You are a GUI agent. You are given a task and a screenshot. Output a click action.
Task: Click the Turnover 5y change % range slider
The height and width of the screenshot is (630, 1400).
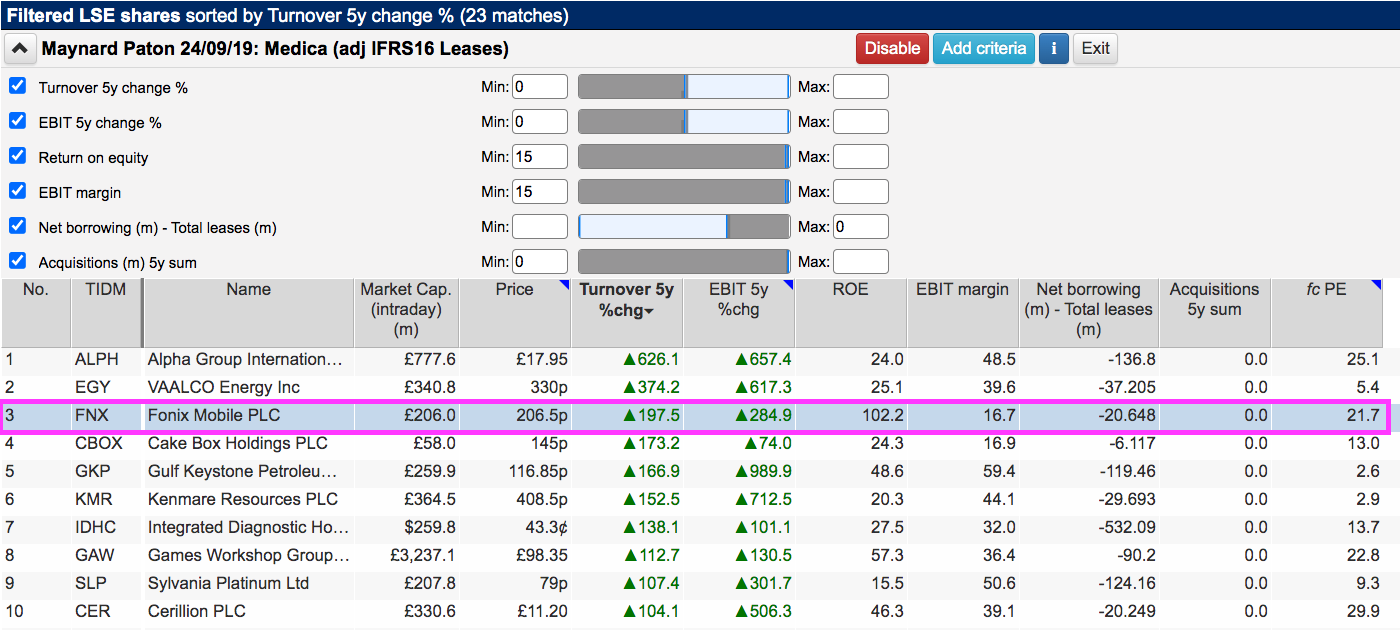(684, 87)
